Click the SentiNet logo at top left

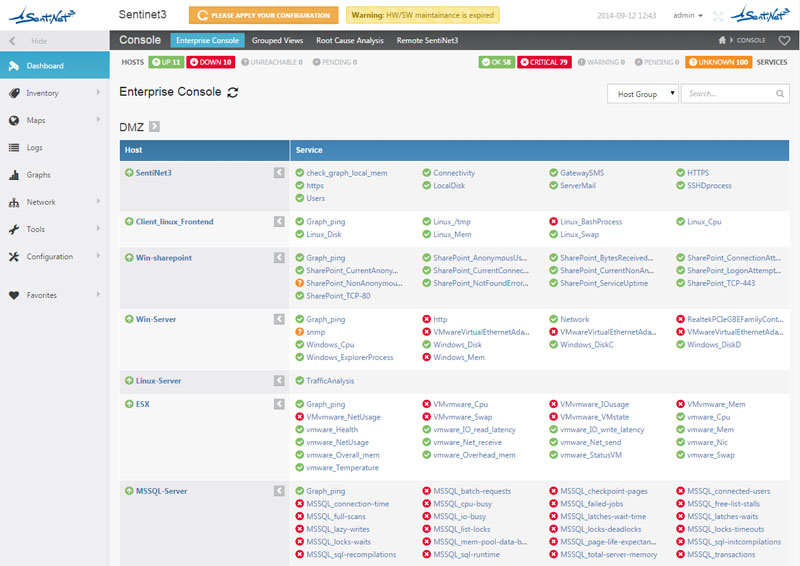[42, 15]
